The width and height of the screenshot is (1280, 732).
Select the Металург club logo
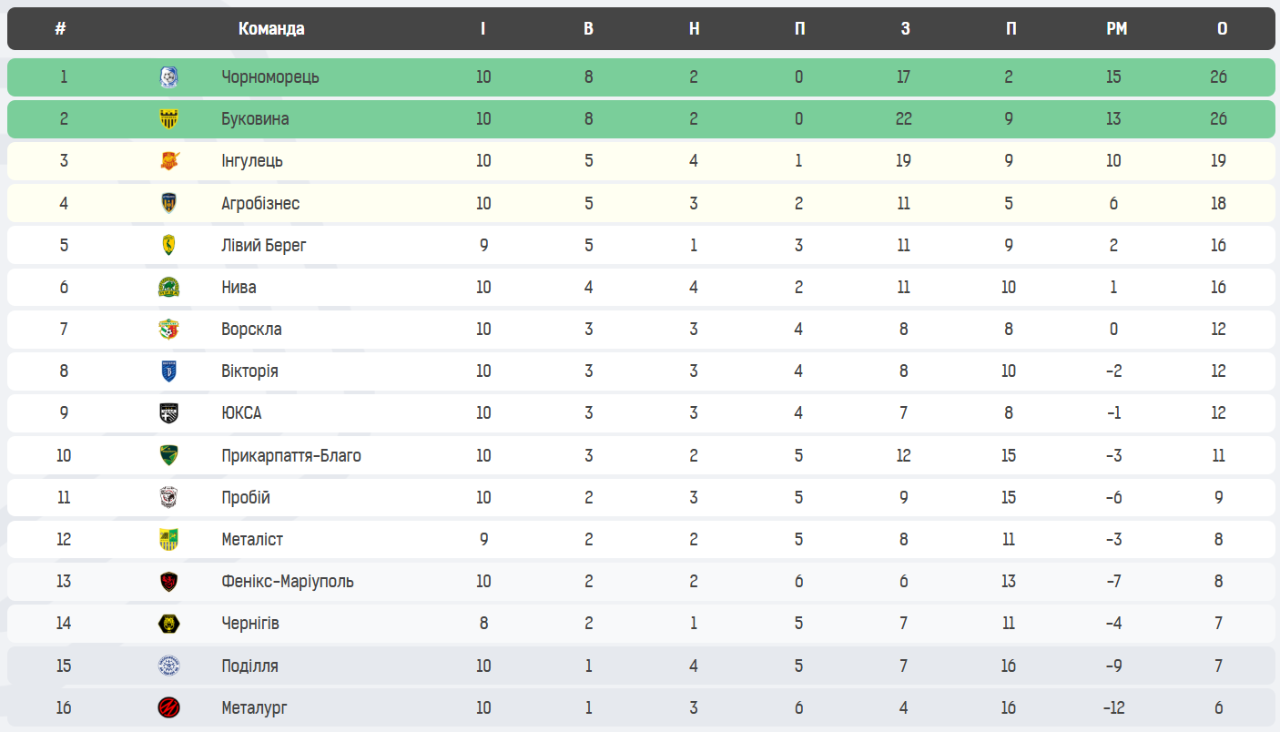(169, 708)
